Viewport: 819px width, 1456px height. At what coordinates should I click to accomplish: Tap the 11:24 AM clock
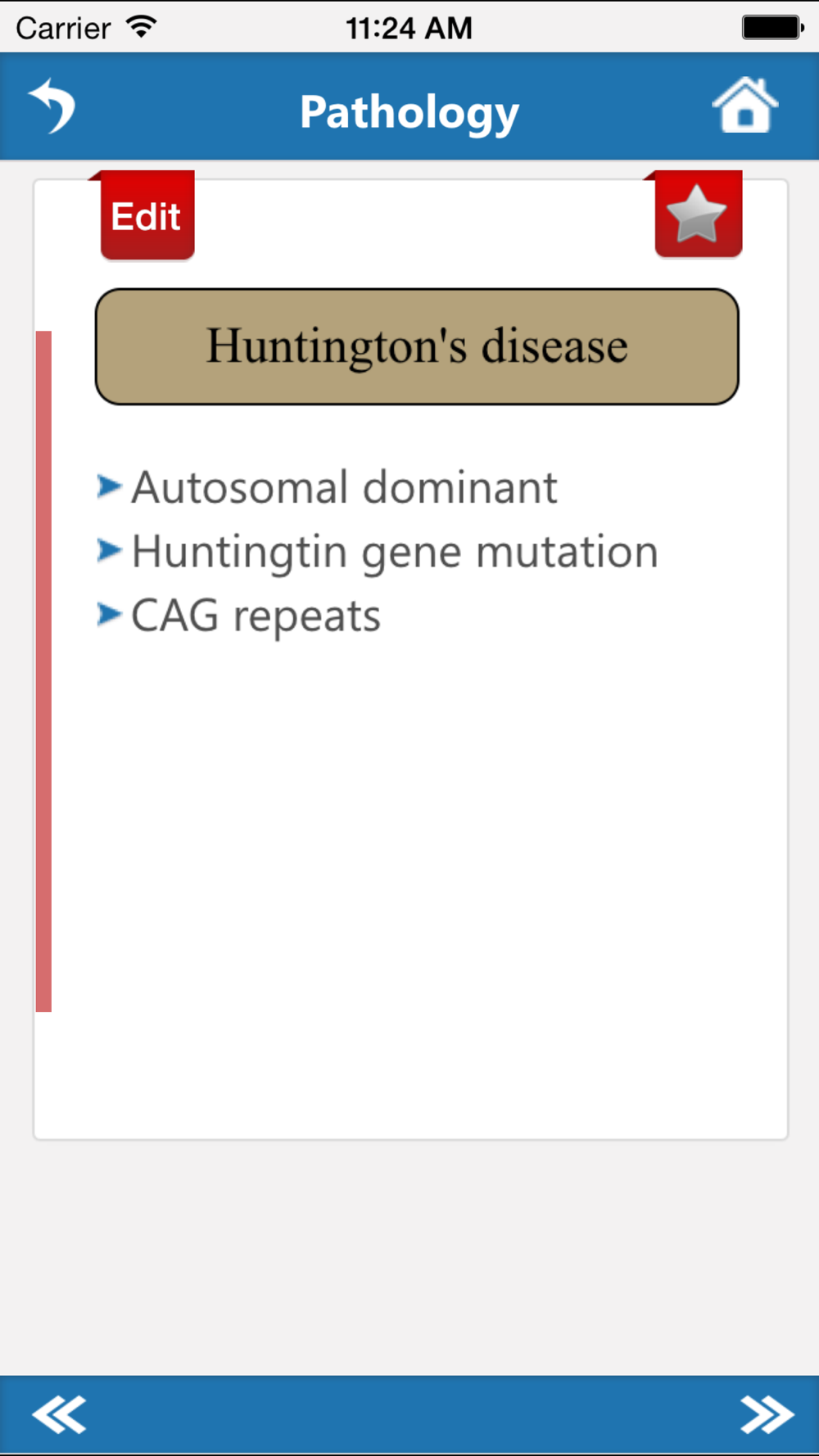tap(409, 28)
